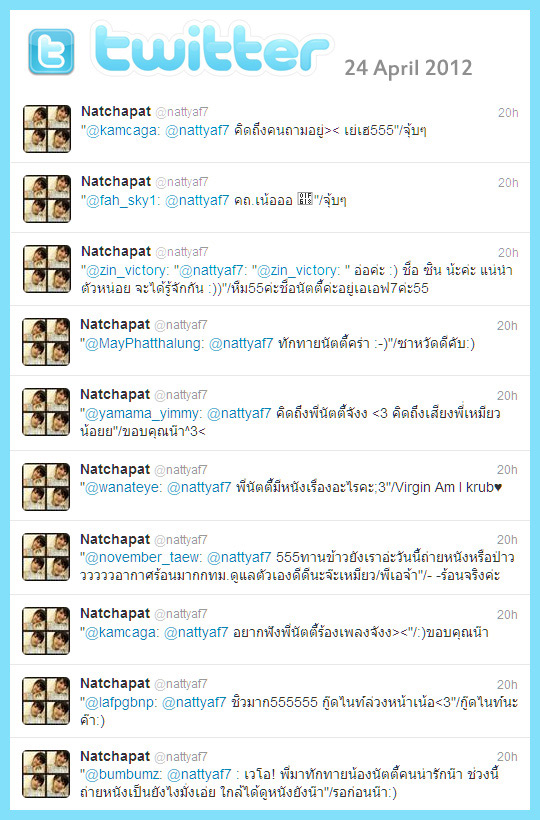Open the @november_taew mention link
The image size is (540, 820).
coord(143,558)
